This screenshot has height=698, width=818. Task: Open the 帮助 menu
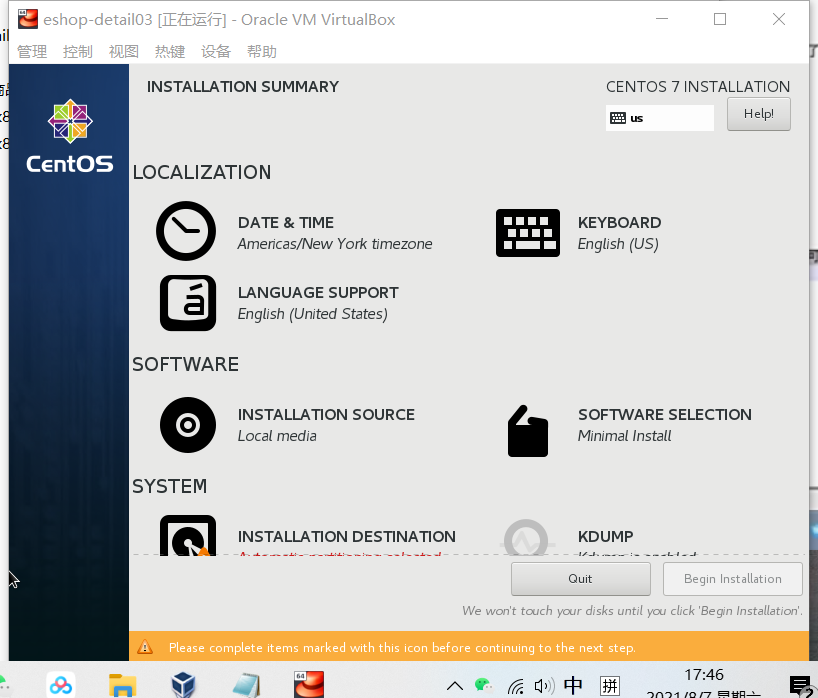262,52
